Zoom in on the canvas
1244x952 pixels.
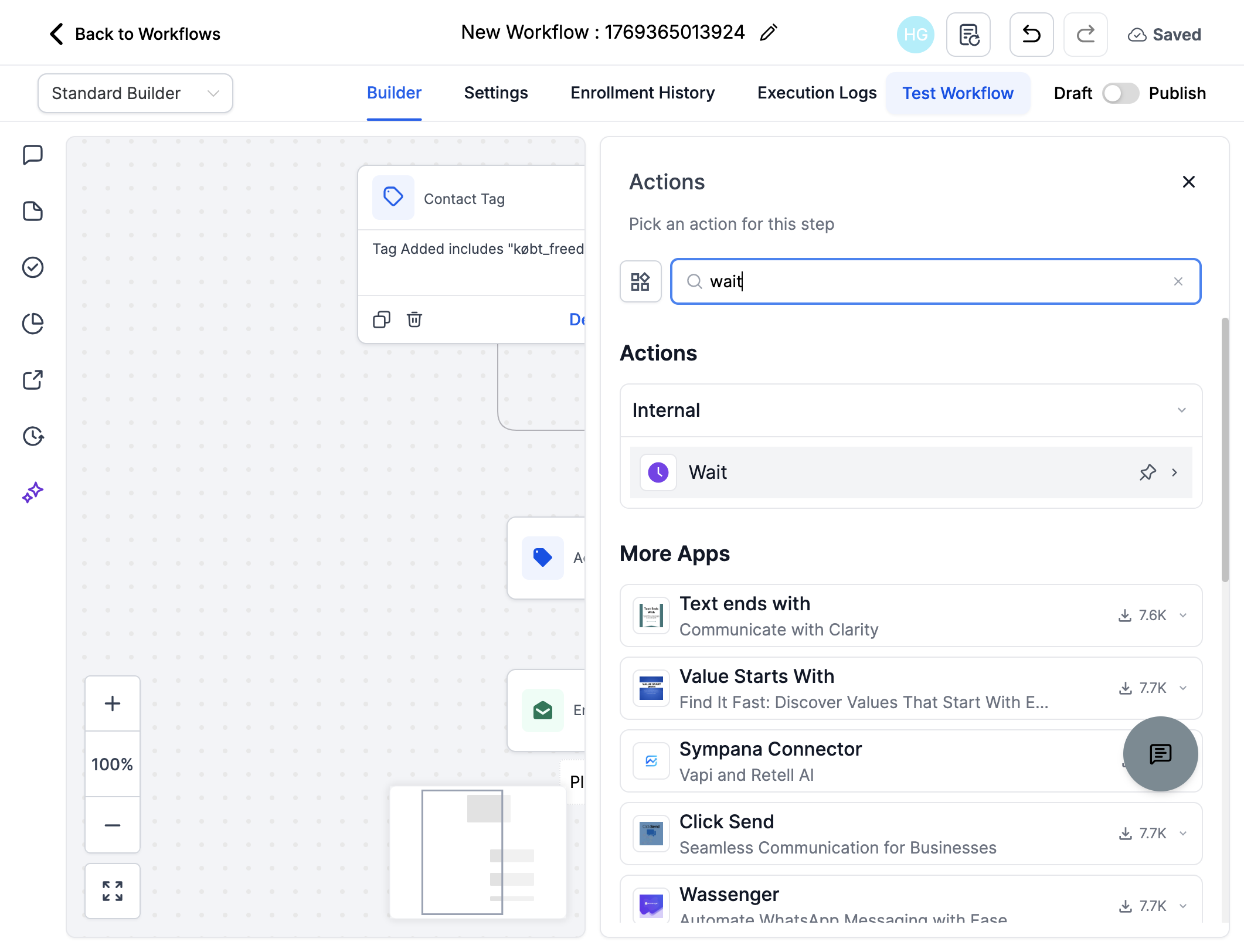(113, 703)
